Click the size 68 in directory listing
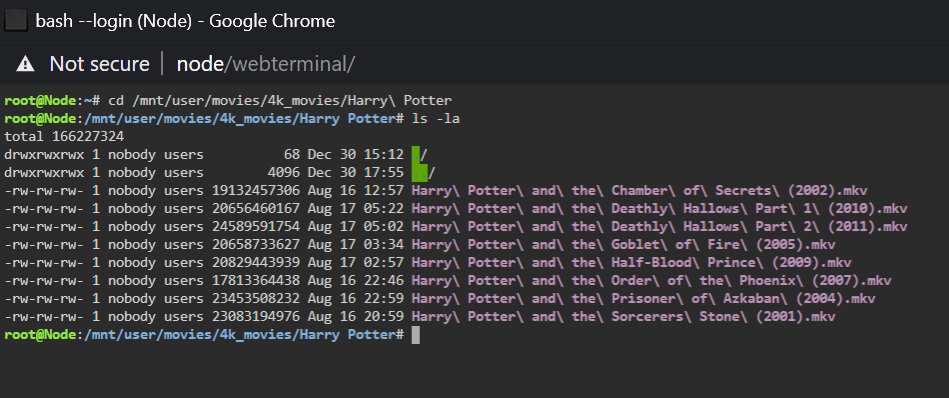 [292, 155]
